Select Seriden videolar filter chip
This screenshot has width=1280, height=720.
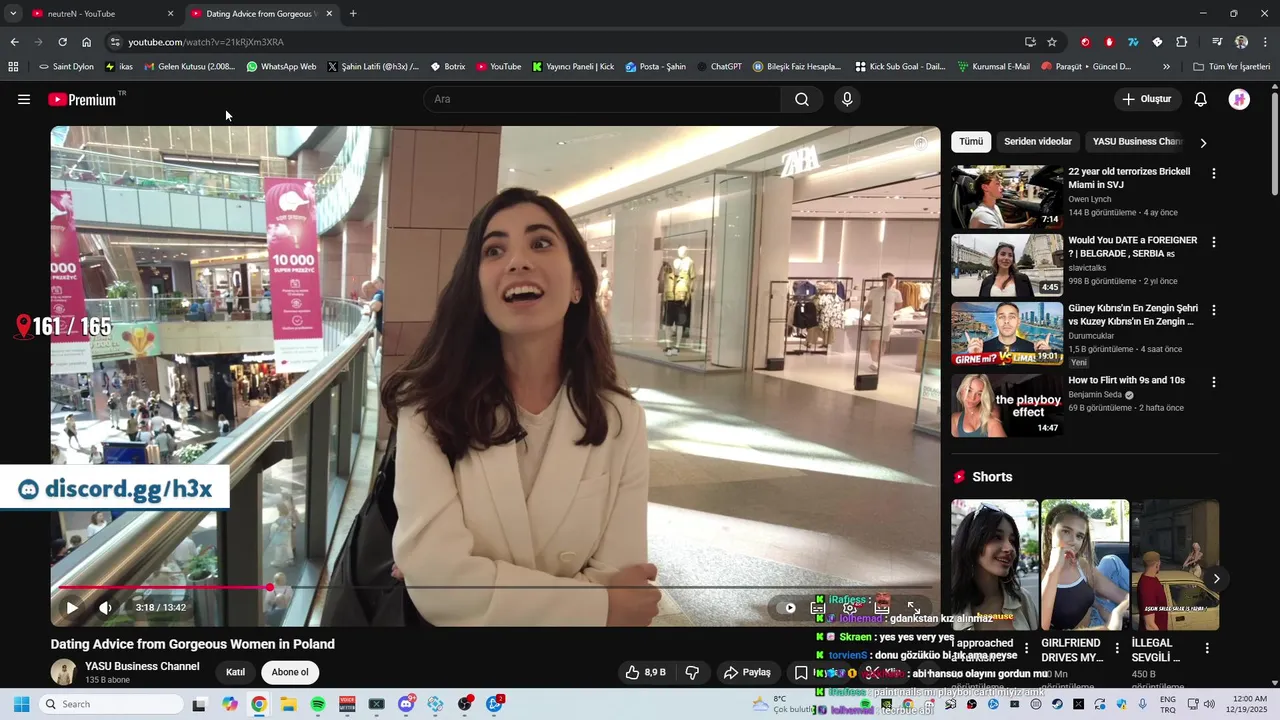pyautogui.click(x=1038, y=142)
